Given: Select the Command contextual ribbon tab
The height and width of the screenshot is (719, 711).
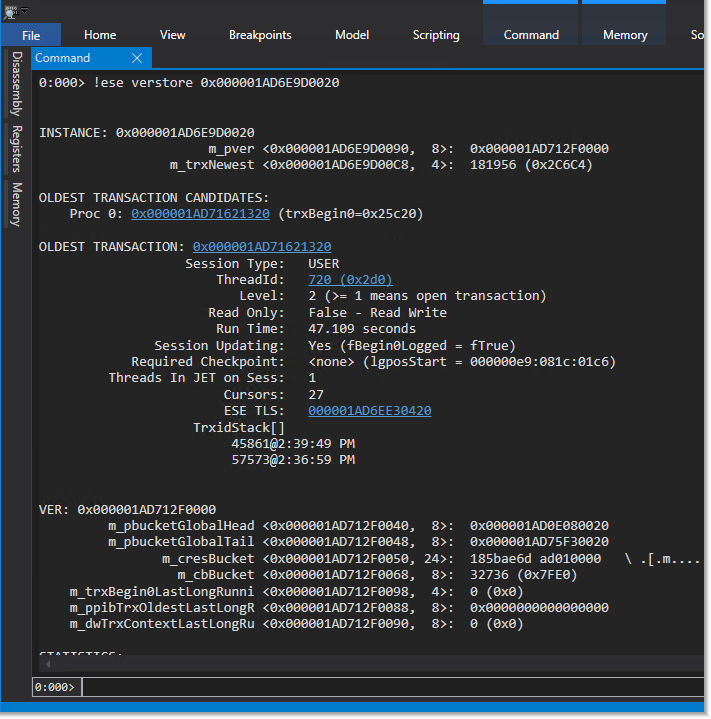Looking at the screenshot, I should pos(531,35).
